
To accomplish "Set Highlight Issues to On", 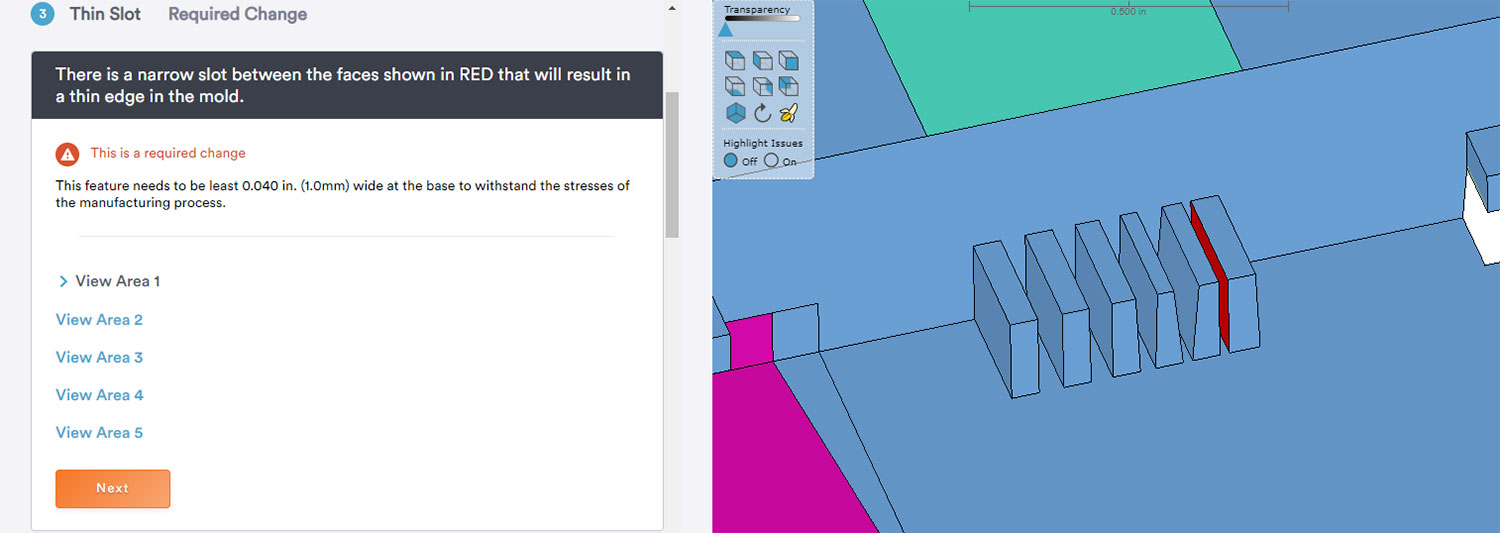I will point(771,160).
